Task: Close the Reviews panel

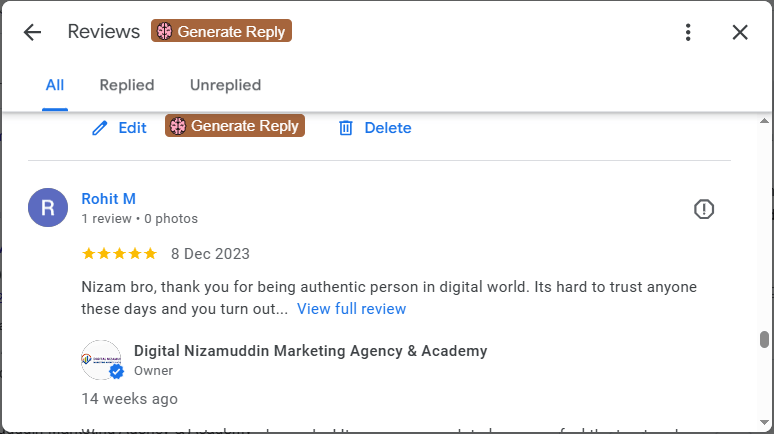Action: [740, 32]
